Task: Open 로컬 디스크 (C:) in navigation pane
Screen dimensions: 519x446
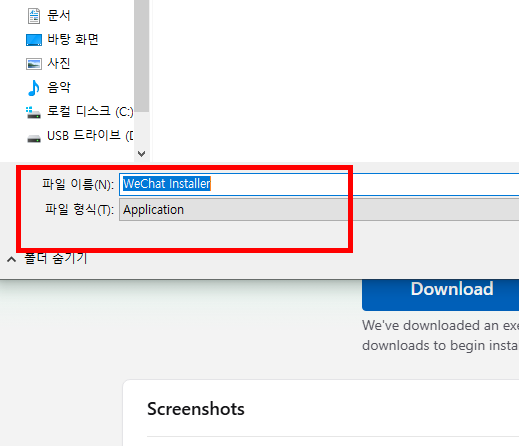Action: click(x=90, y=111)
